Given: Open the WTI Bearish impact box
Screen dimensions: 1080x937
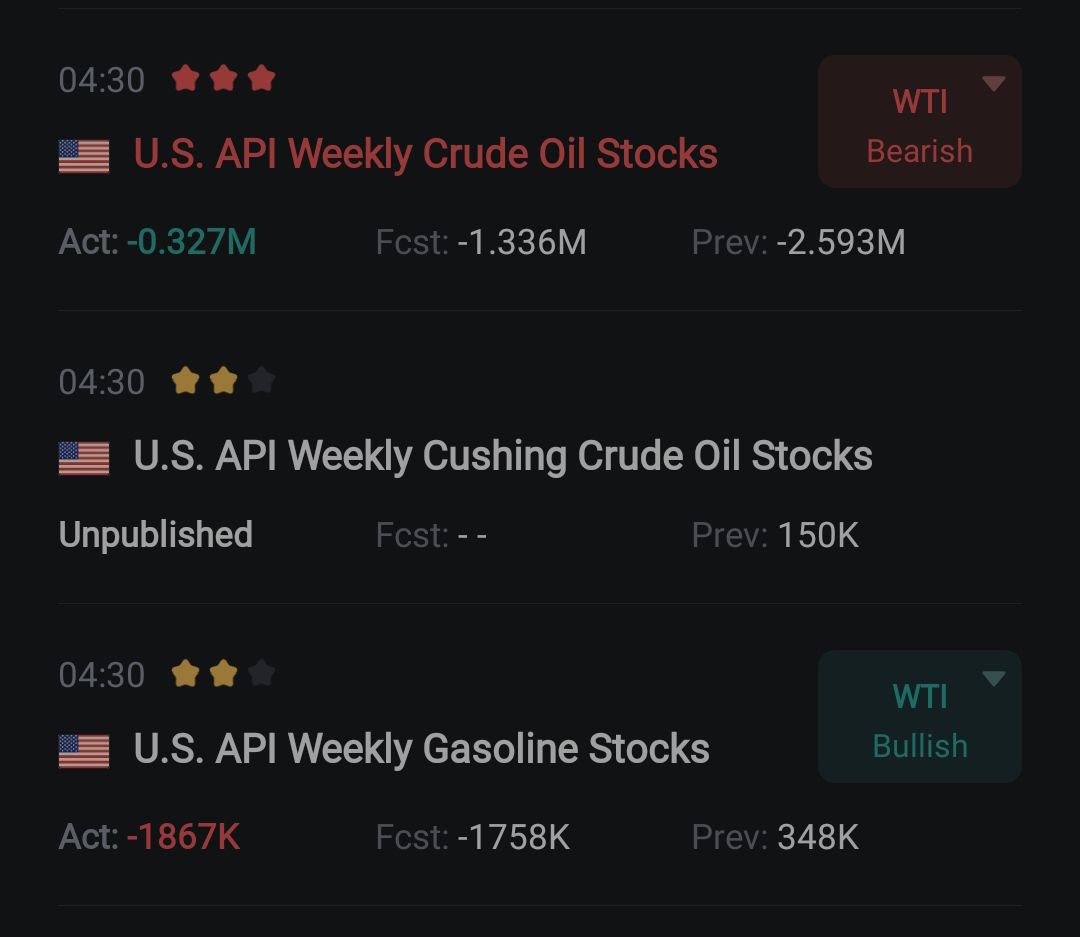Looking at the screenshot, I should (x=920, y=122).
